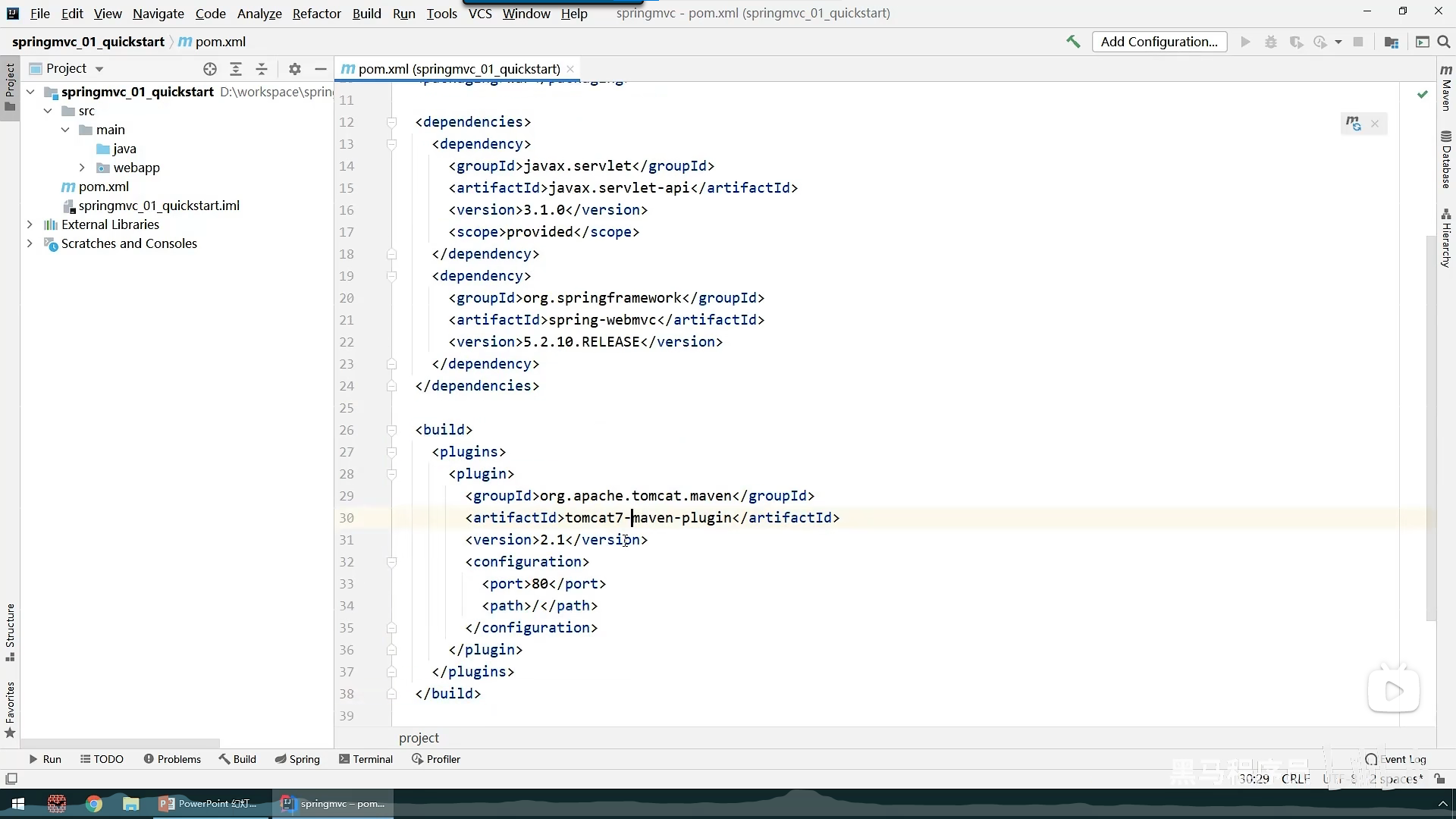Click the Windows Start button

(18, 804)
